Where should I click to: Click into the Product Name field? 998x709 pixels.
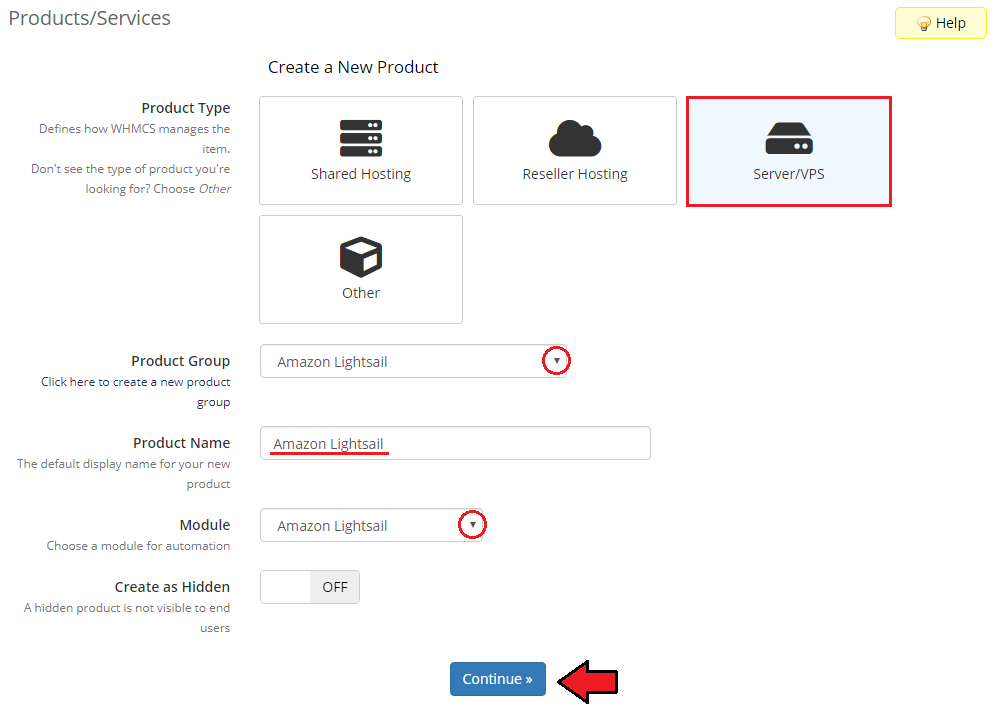pyautogui.click(x=455, y=443)
